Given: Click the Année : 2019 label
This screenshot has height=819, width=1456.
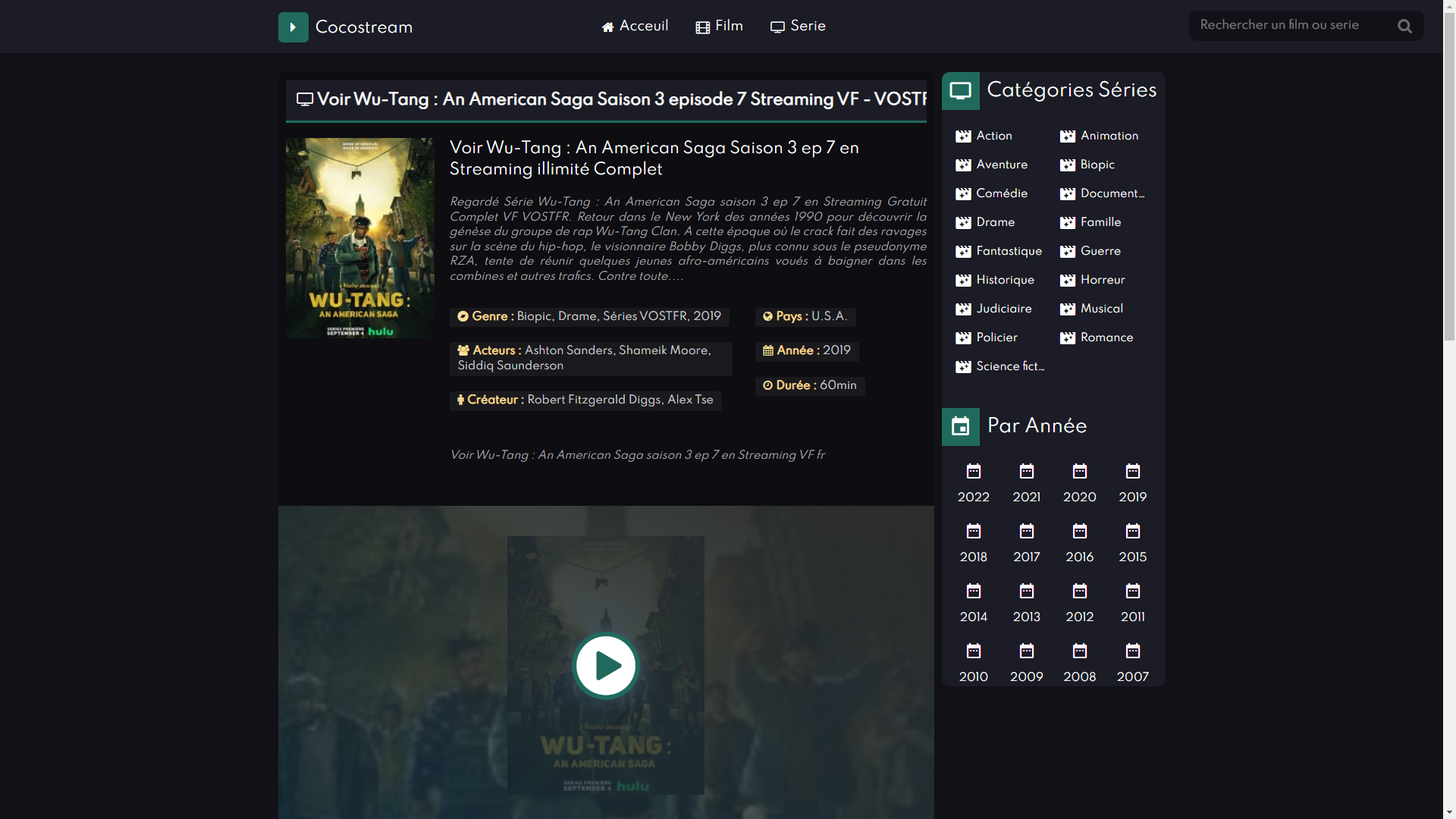Looking at the screenshot, I should coord(807,351).
